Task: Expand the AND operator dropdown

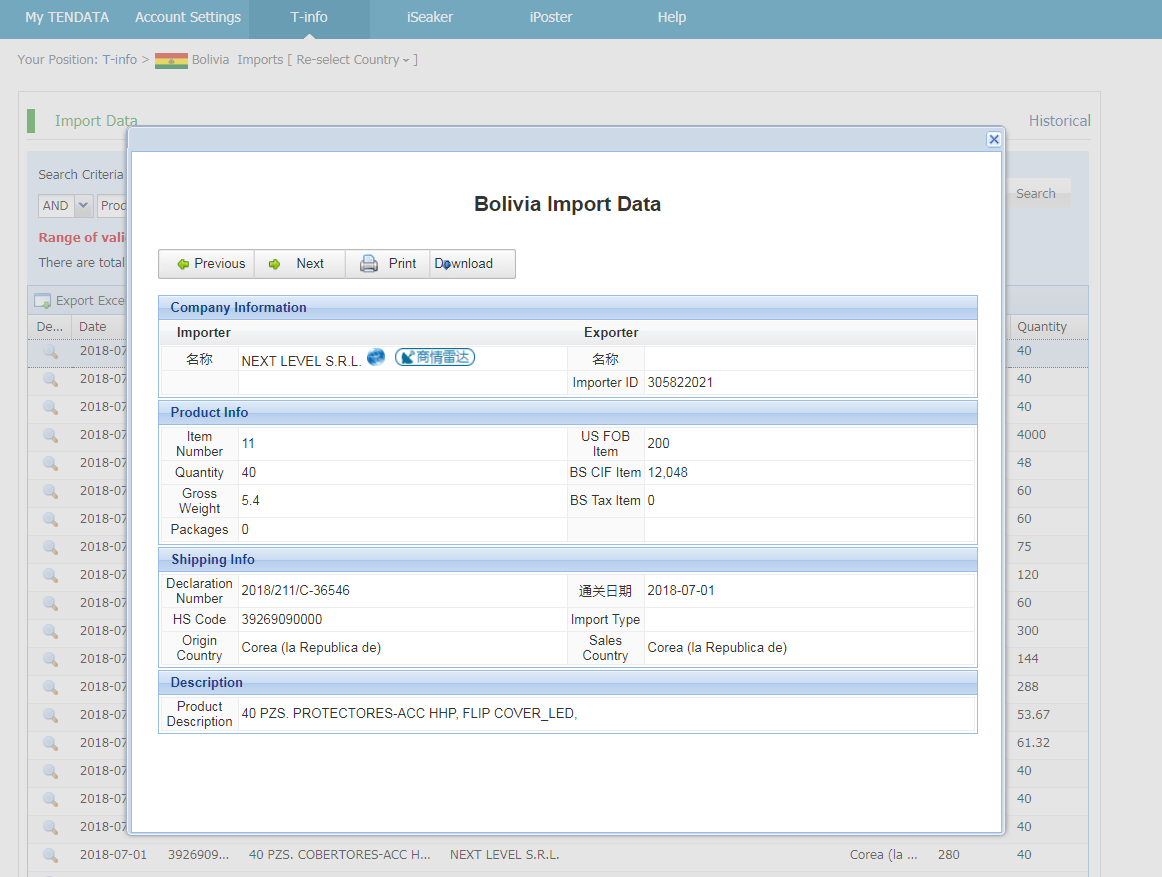Action: tap(83, 206)
